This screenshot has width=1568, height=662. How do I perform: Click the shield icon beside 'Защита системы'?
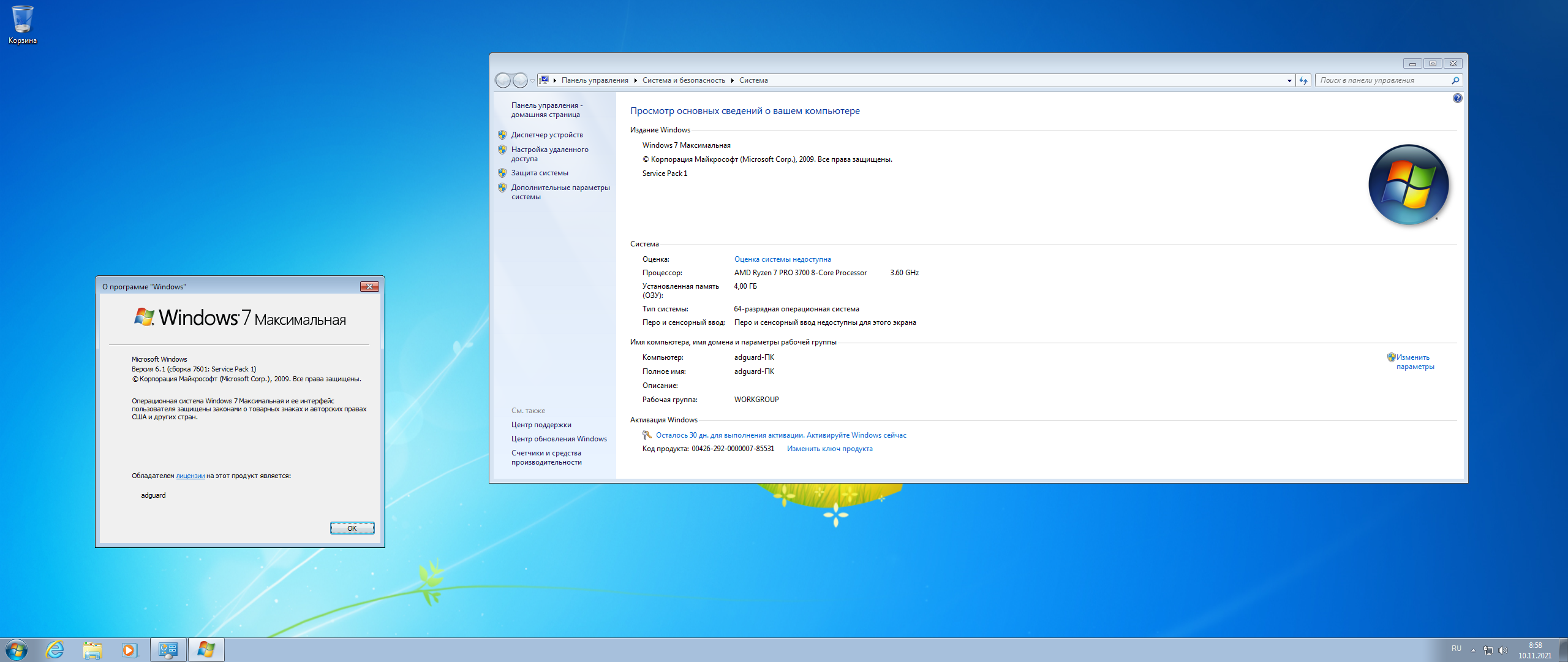pos(502,173)
